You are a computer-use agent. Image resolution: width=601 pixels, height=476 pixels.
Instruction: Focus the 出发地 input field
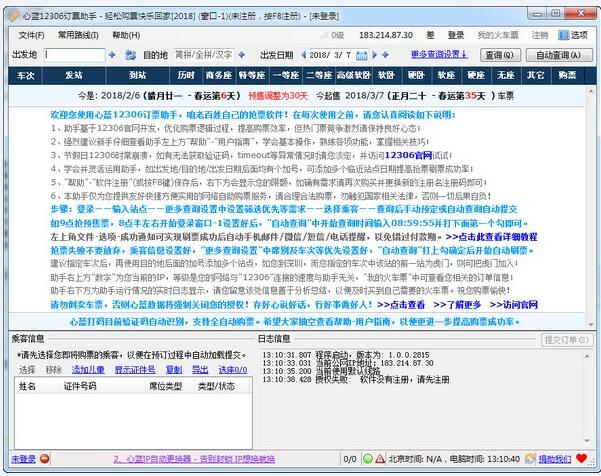pos(74,55)
